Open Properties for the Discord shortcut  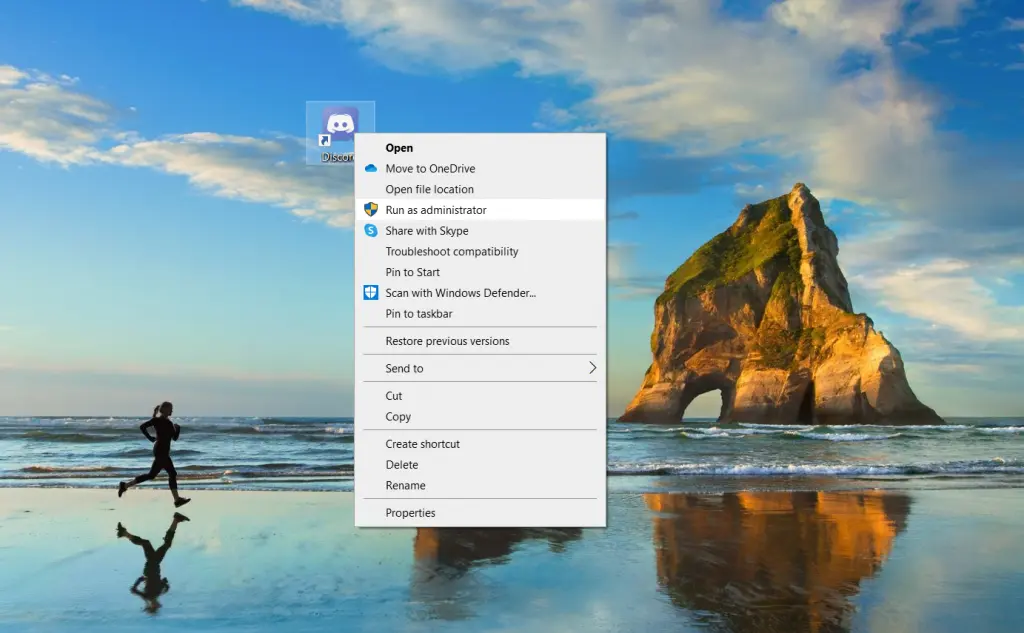[410, 513]
